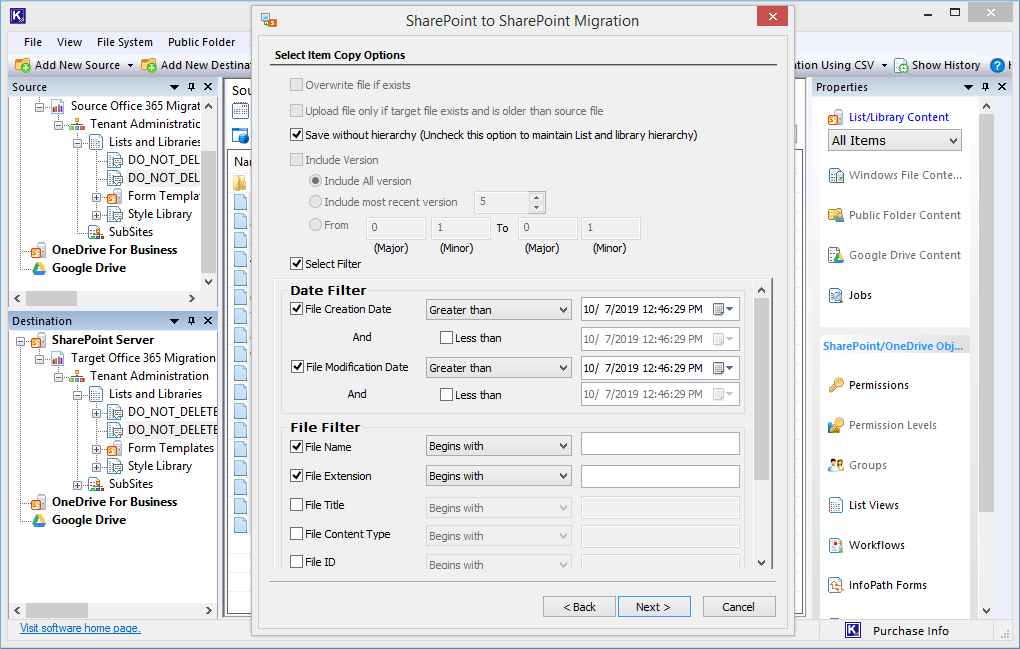1020x649 pixels.
Task: Click the Purchase Info icon
Action: (x=853, y=630)
